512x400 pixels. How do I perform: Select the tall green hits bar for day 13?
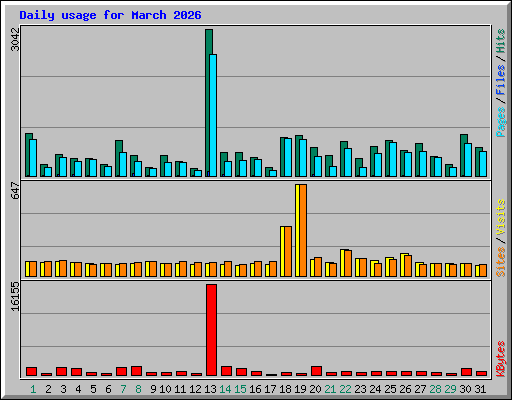tap(207, 103)
